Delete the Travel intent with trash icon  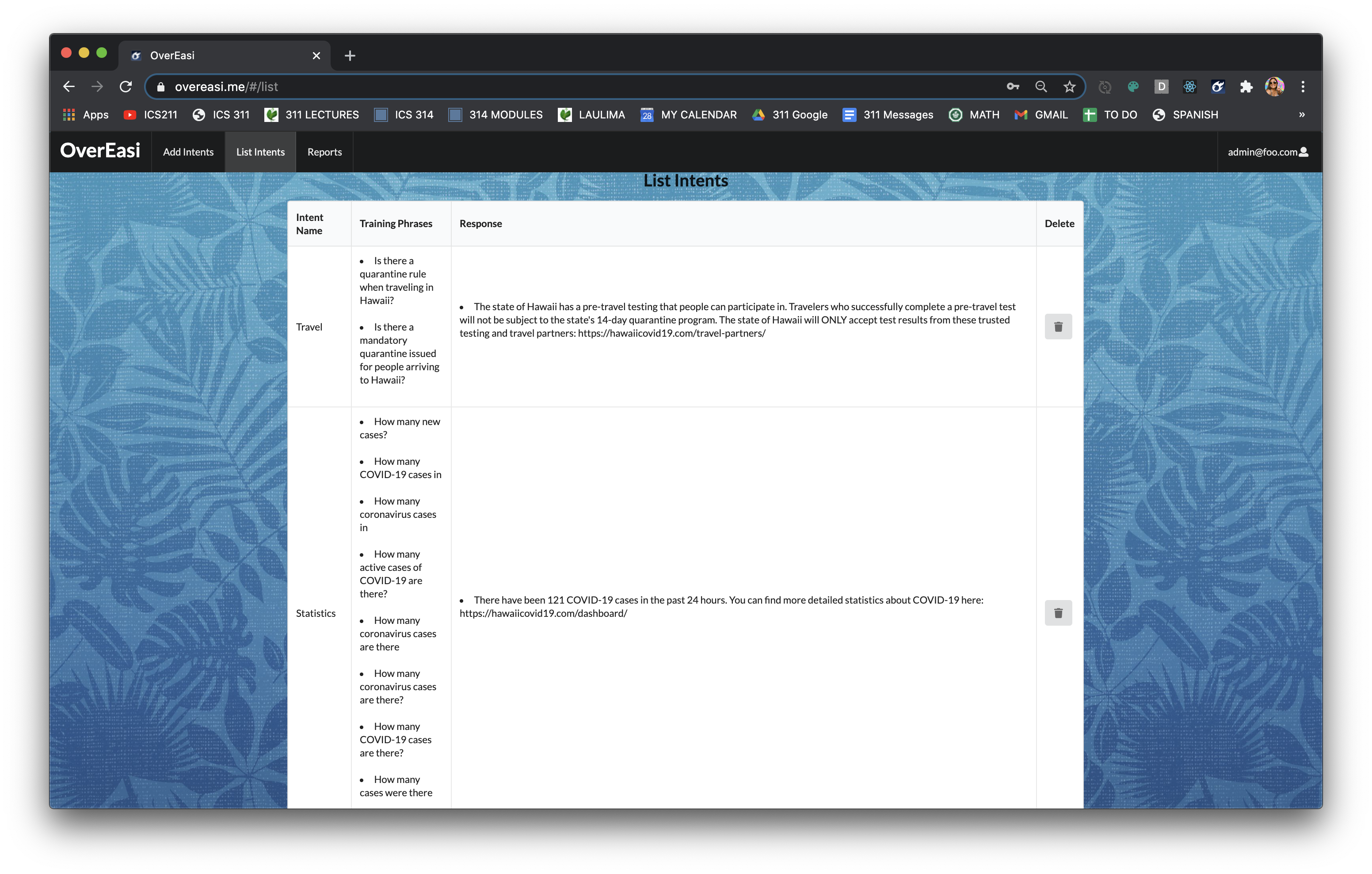[x=1058, y=327]
